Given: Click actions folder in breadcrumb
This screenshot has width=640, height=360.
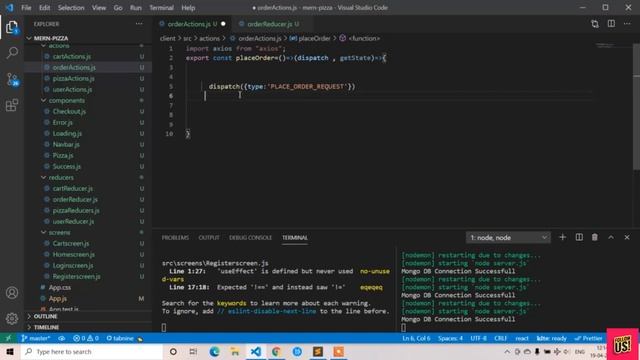Looking at the screenshot, I should click(x=209, y=38).
